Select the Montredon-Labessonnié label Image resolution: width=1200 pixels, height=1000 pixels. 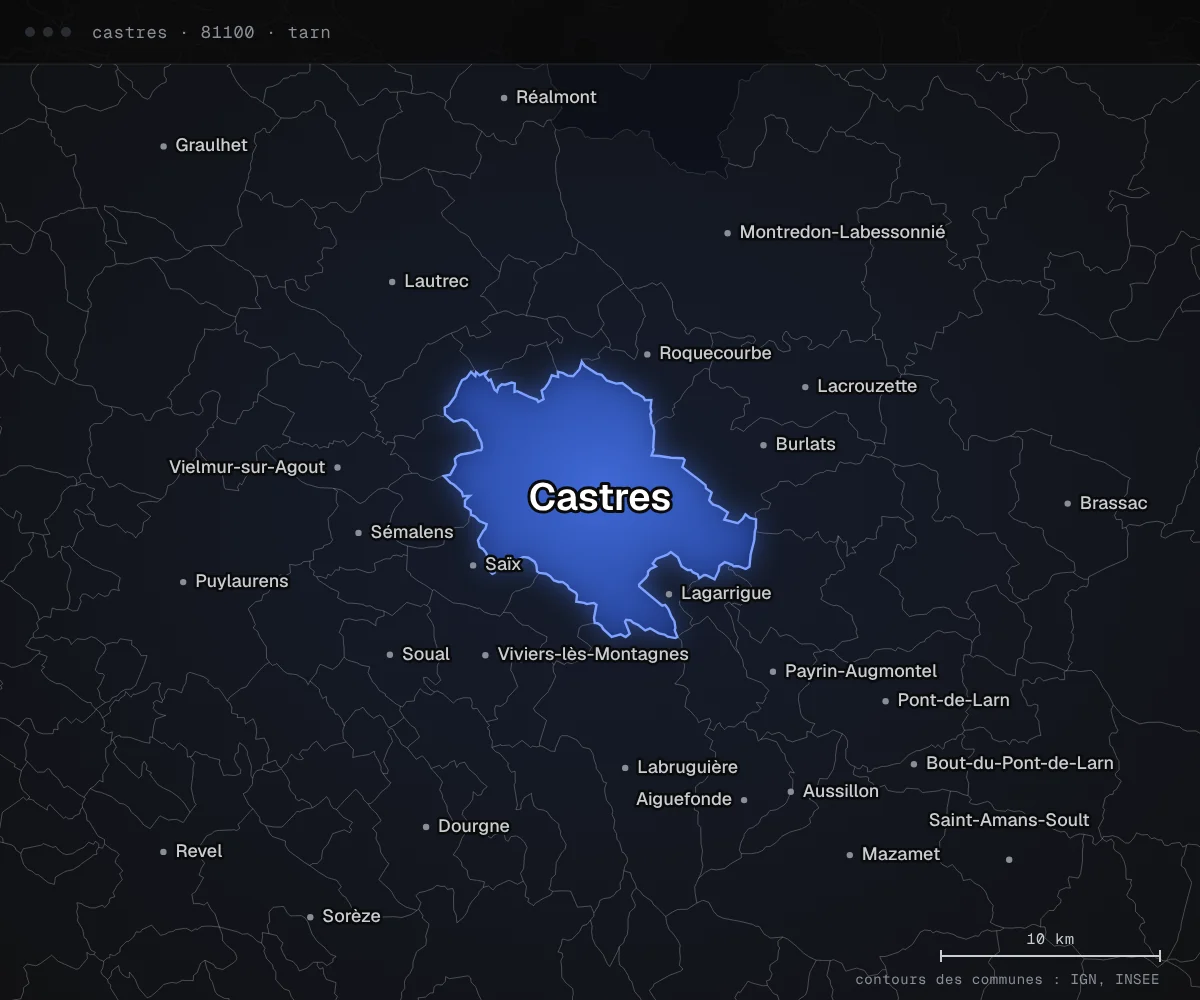[x=842, y=232]
